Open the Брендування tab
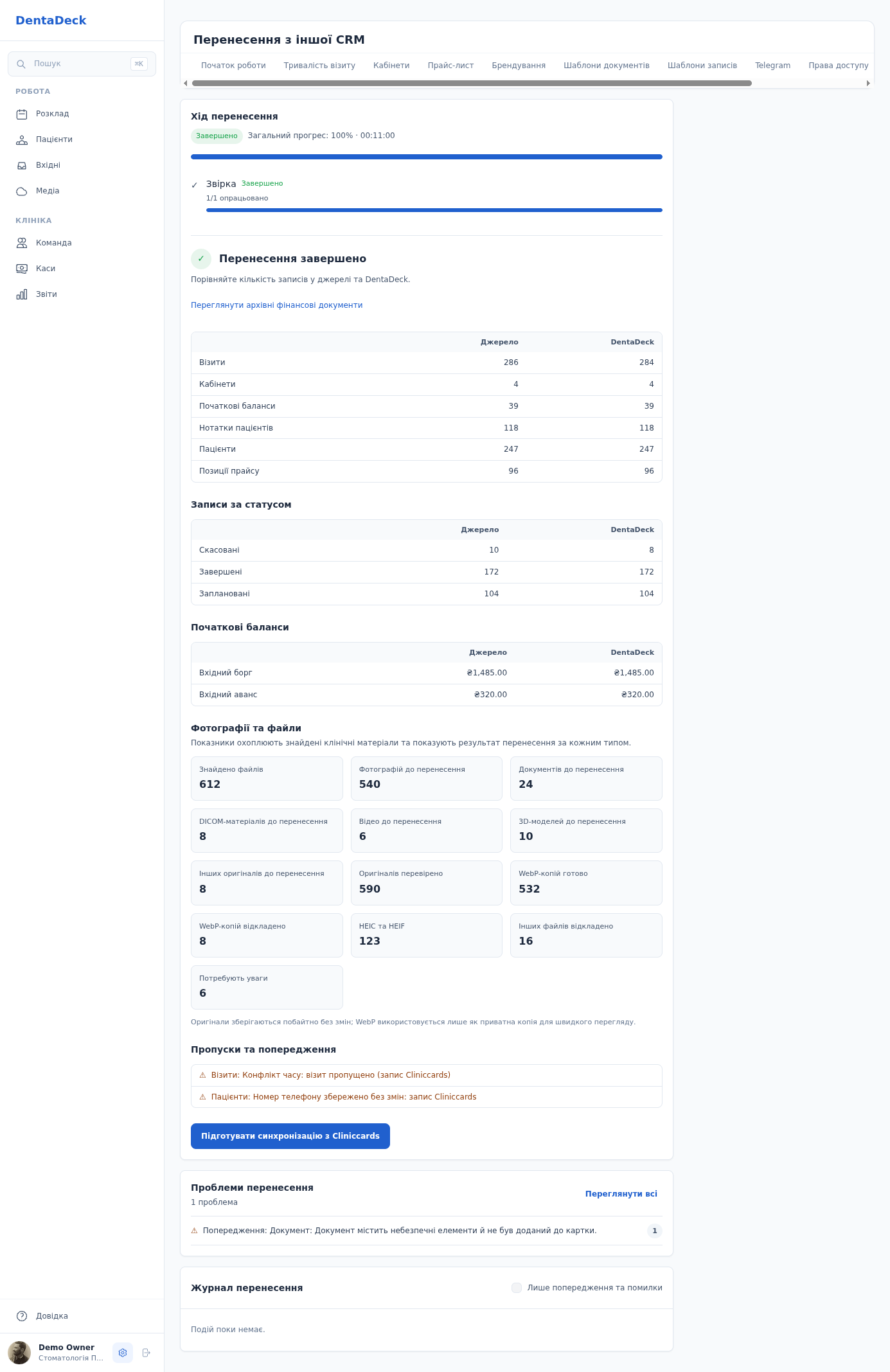This screenshot has height=1372, width=890. 519,66
